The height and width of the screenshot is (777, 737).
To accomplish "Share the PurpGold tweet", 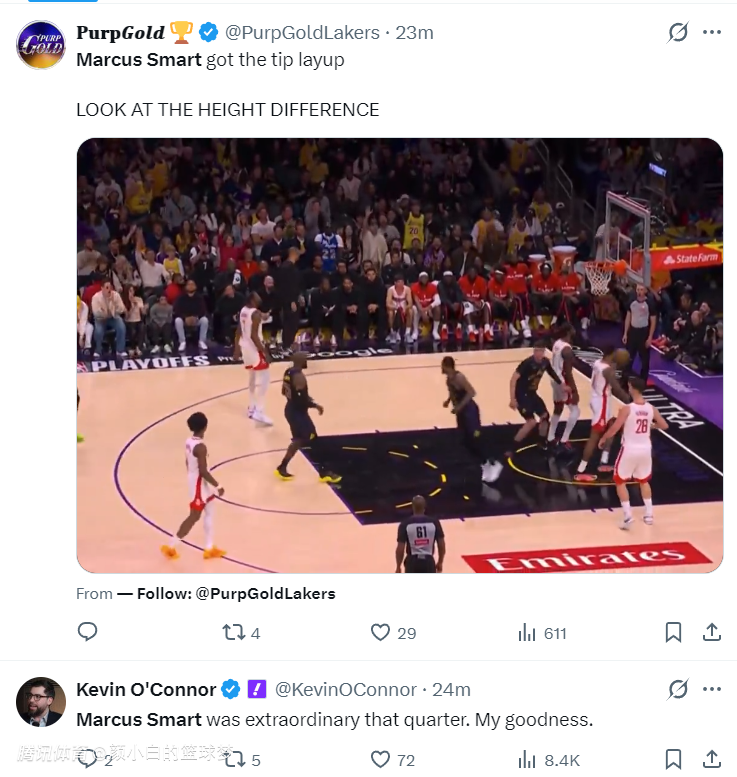I will tap(712, 632).
